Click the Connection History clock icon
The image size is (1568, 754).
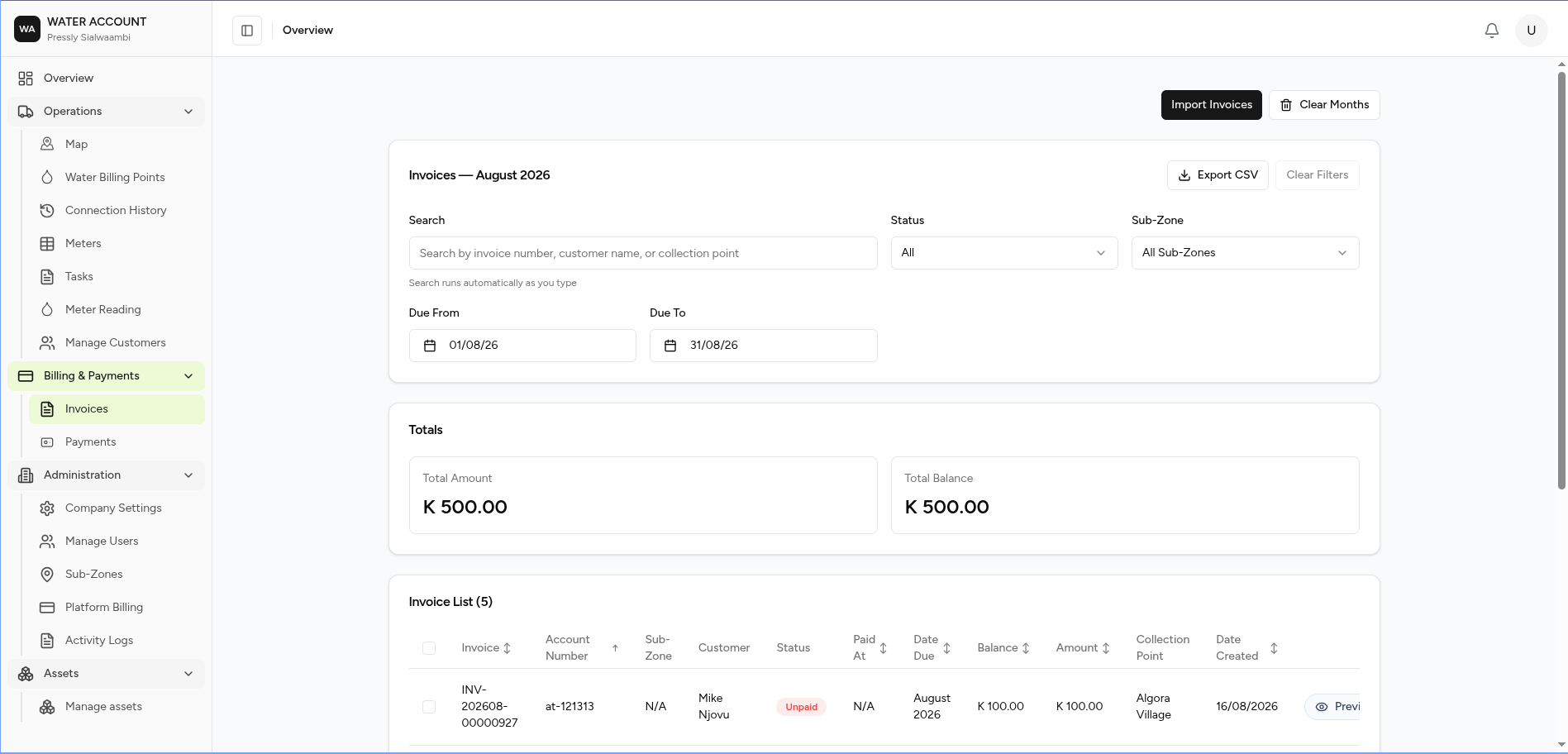pos(47,210)
